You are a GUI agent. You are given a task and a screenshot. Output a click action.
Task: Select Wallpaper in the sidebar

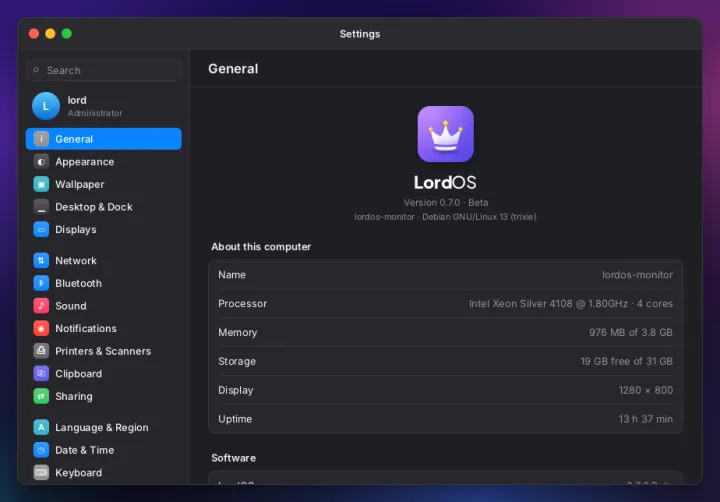[104, 184]
